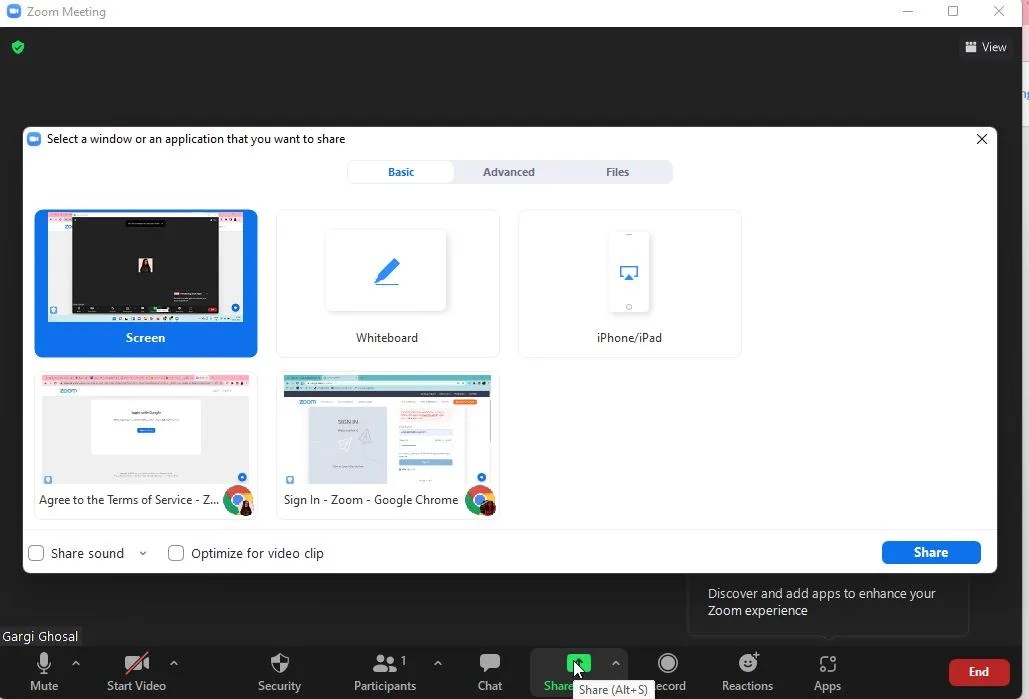Image resolution: width=1029 pixels, height=699 pixels.
Task: Switch to the Advanced tab
Action: [x=509, y=172]
